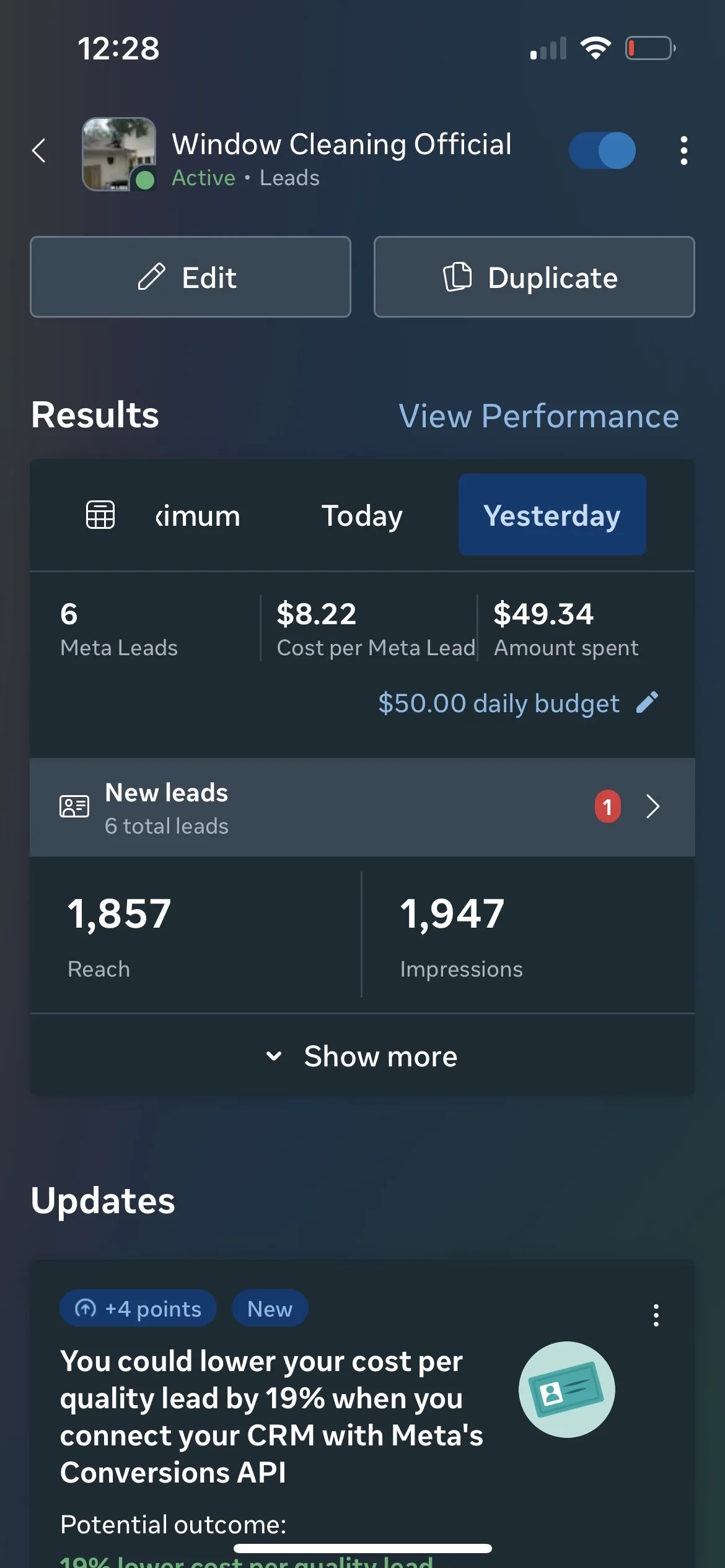This screenshot has width=725, height=1568.
Task: Tap the red new leads notification badge
Action: (608, 806)
